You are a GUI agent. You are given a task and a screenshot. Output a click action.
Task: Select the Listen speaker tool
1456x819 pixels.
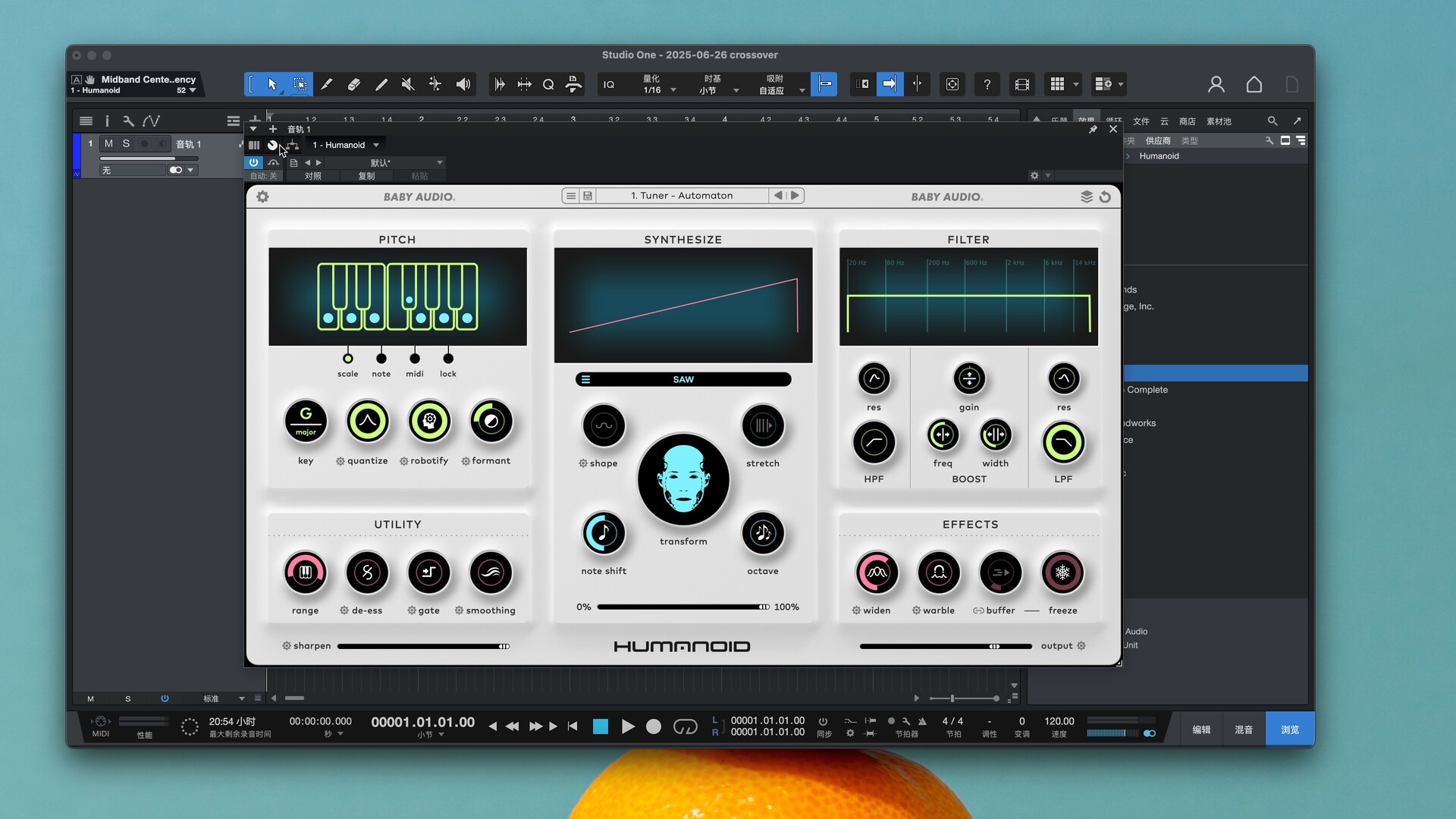pos(463,84)
